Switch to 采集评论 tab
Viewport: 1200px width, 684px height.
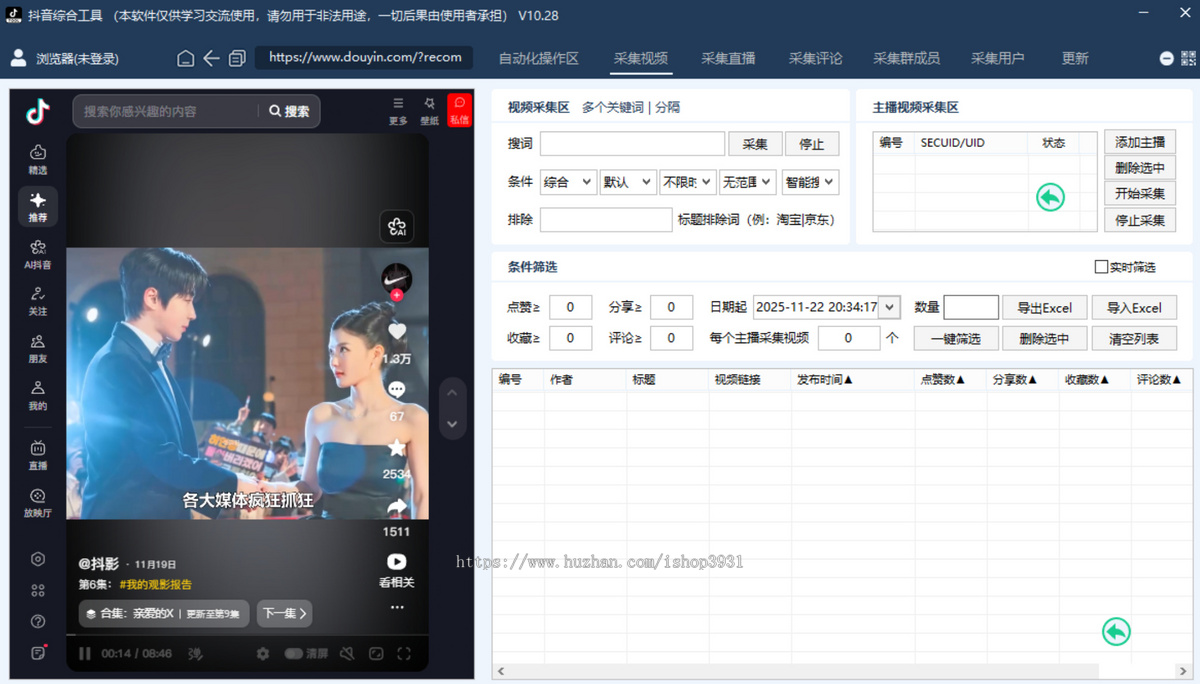click(815, 58)
